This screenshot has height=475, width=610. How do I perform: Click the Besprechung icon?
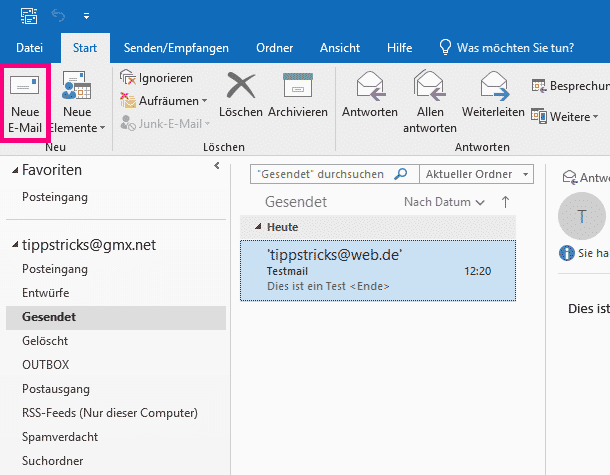coord(539,86)
